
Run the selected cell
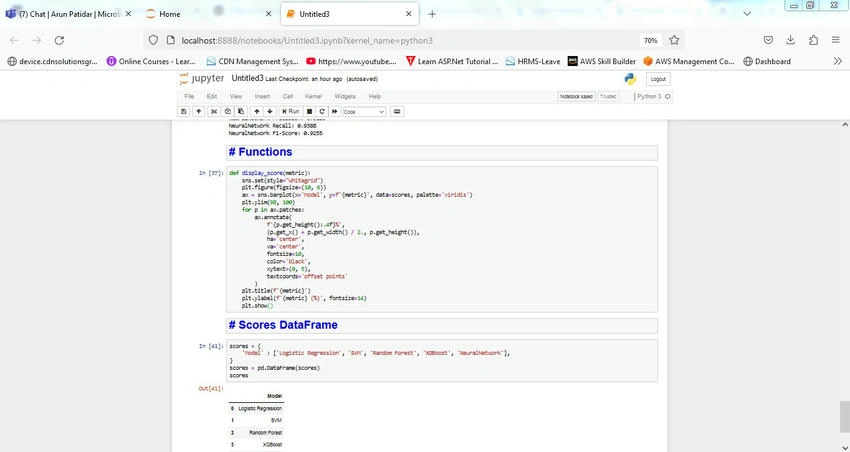coord(291,112)
